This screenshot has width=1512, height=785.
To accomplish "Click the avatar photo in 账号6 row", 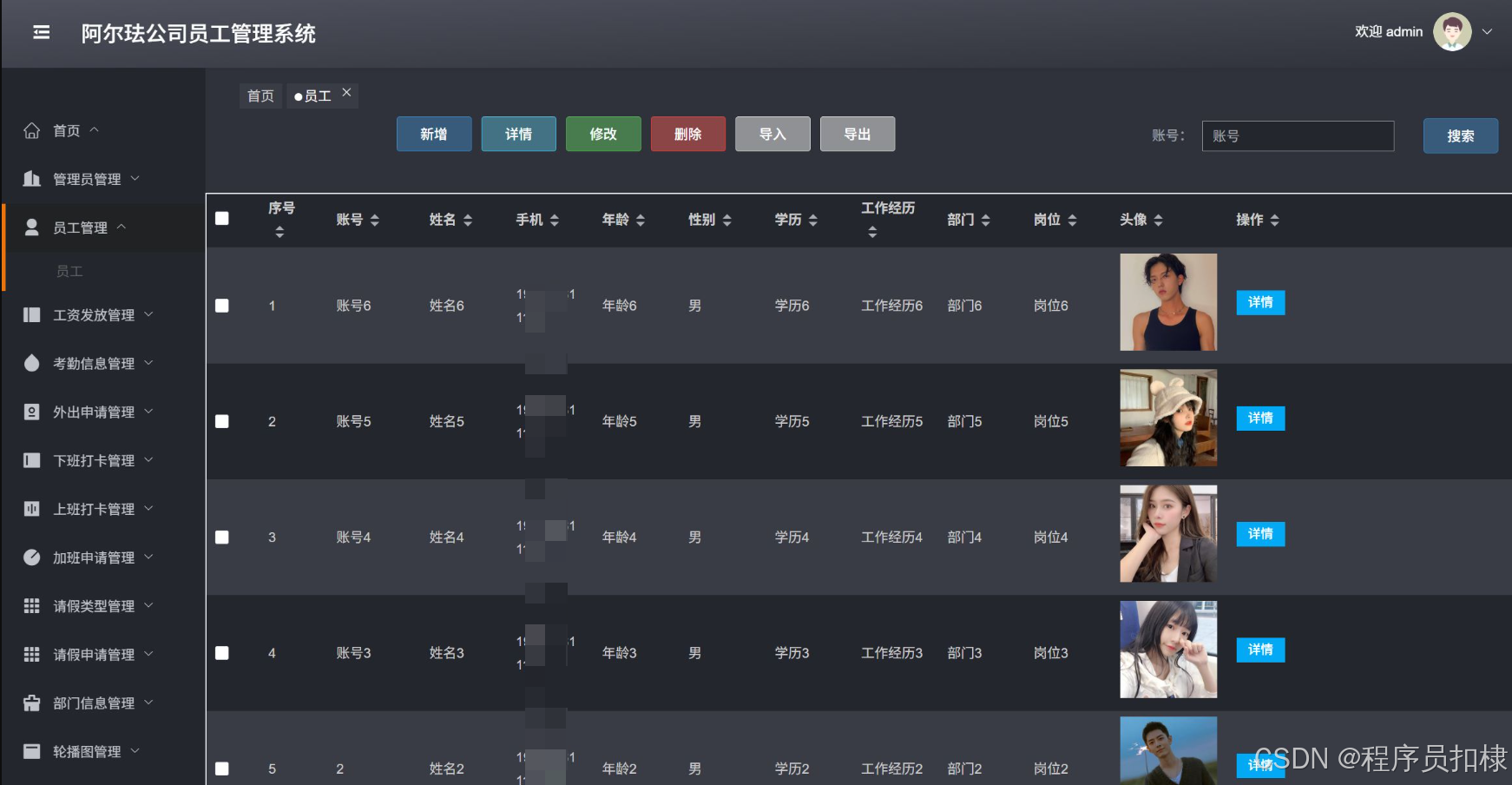I will (x=1168, y=302).
